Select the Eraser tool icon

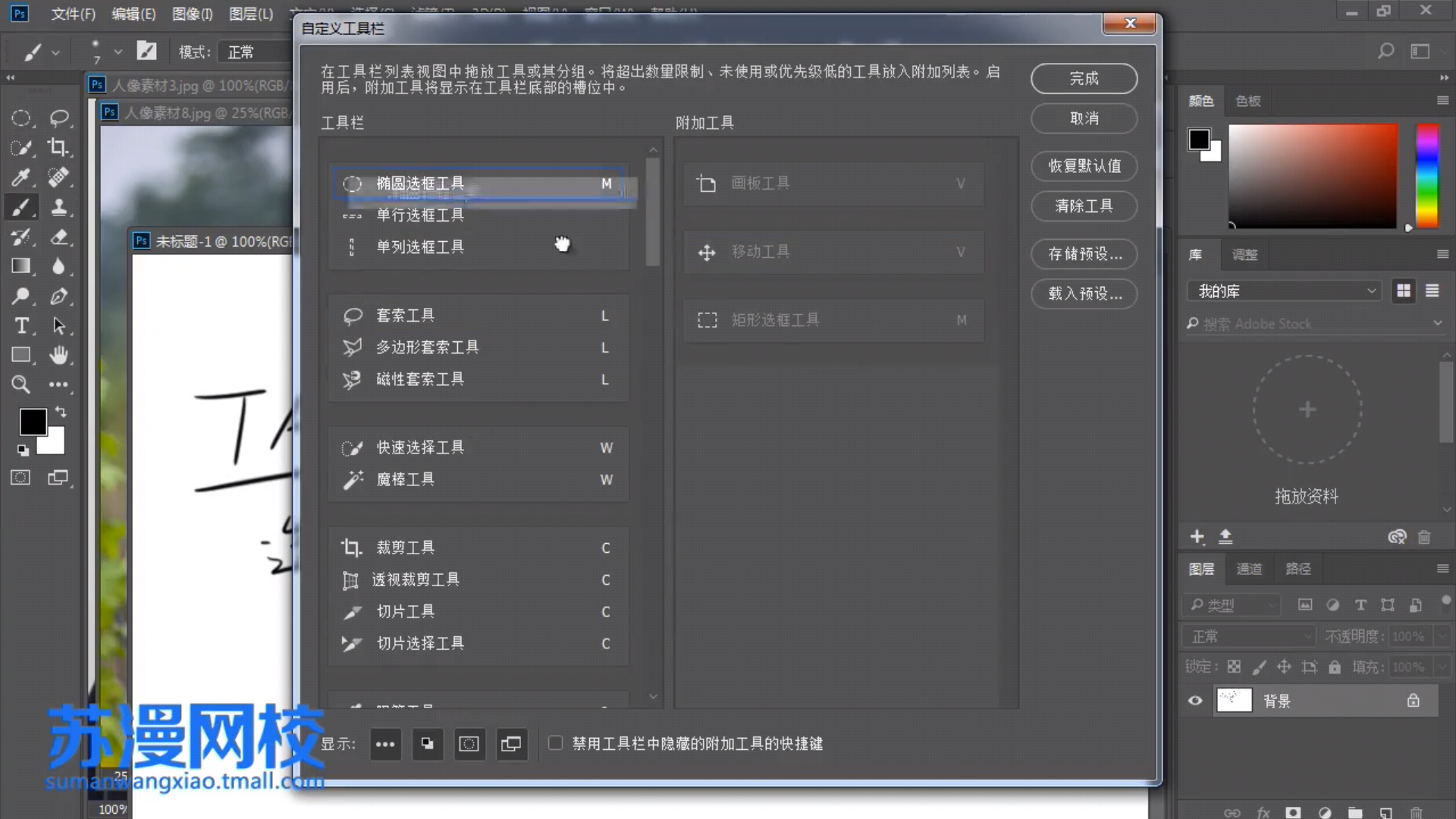point(58,237)
